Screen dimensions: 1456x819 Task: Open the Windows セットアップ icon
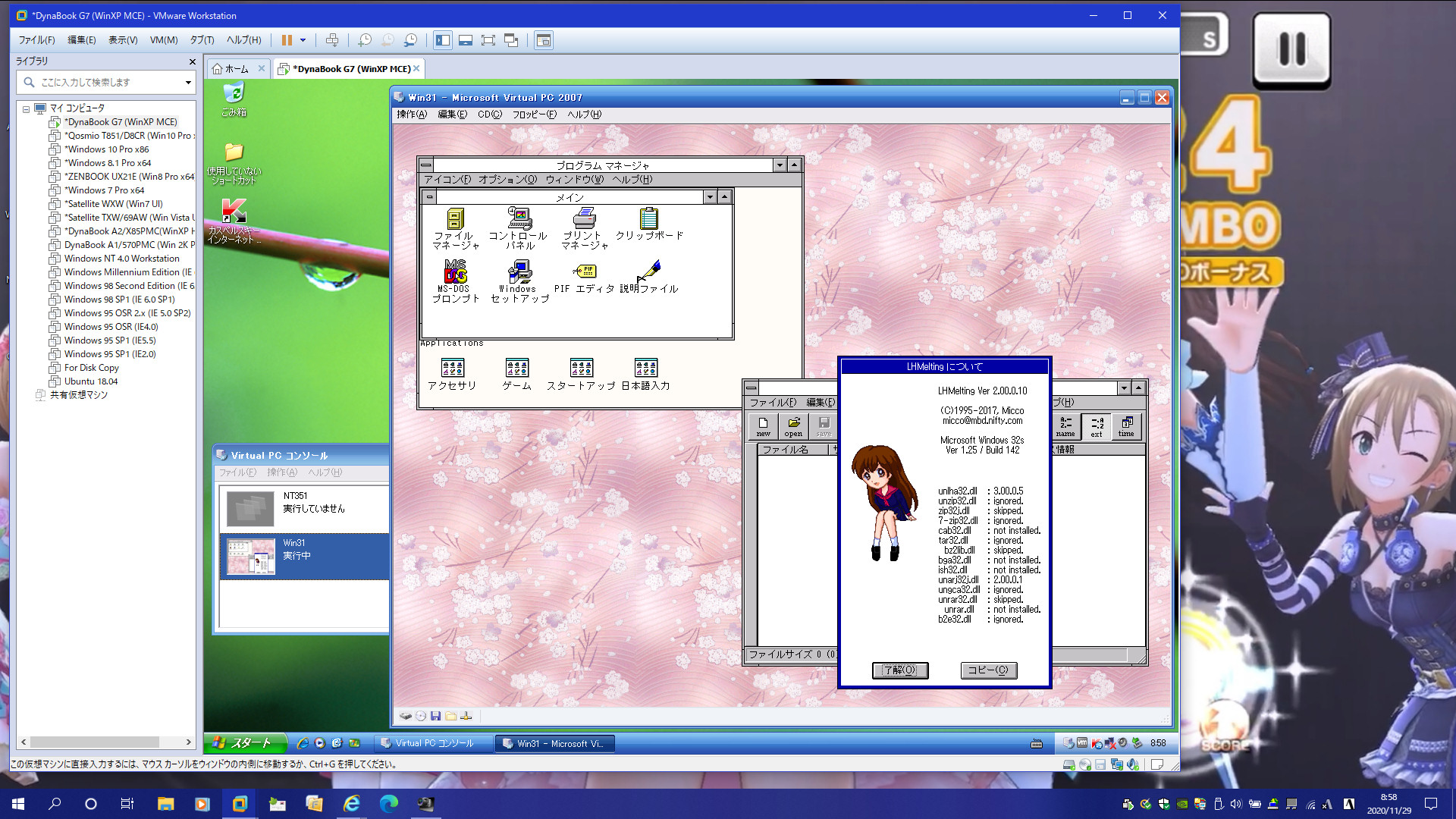[x=519, y=281]
